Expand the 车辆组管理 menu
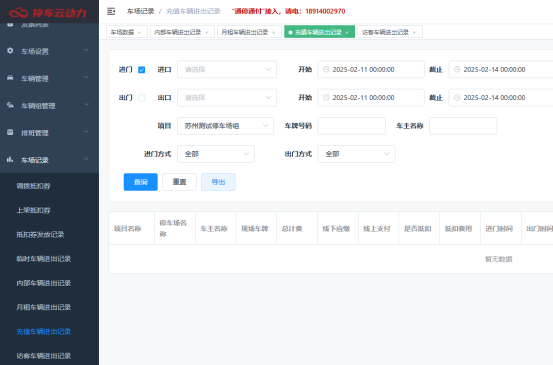 [49, 105]
